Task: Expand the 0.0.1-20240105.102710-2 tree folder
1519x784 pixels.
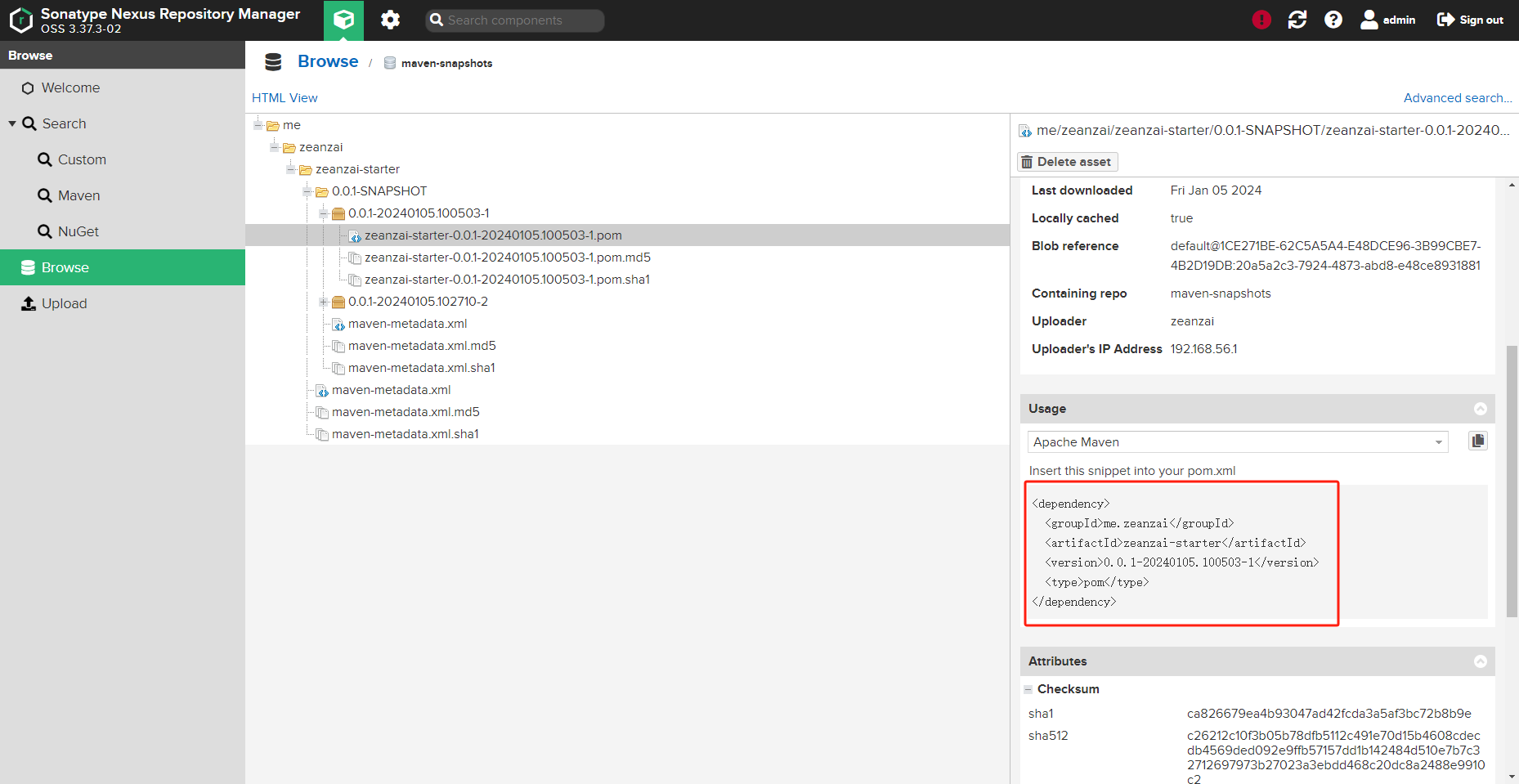Action: pos(324,302)
